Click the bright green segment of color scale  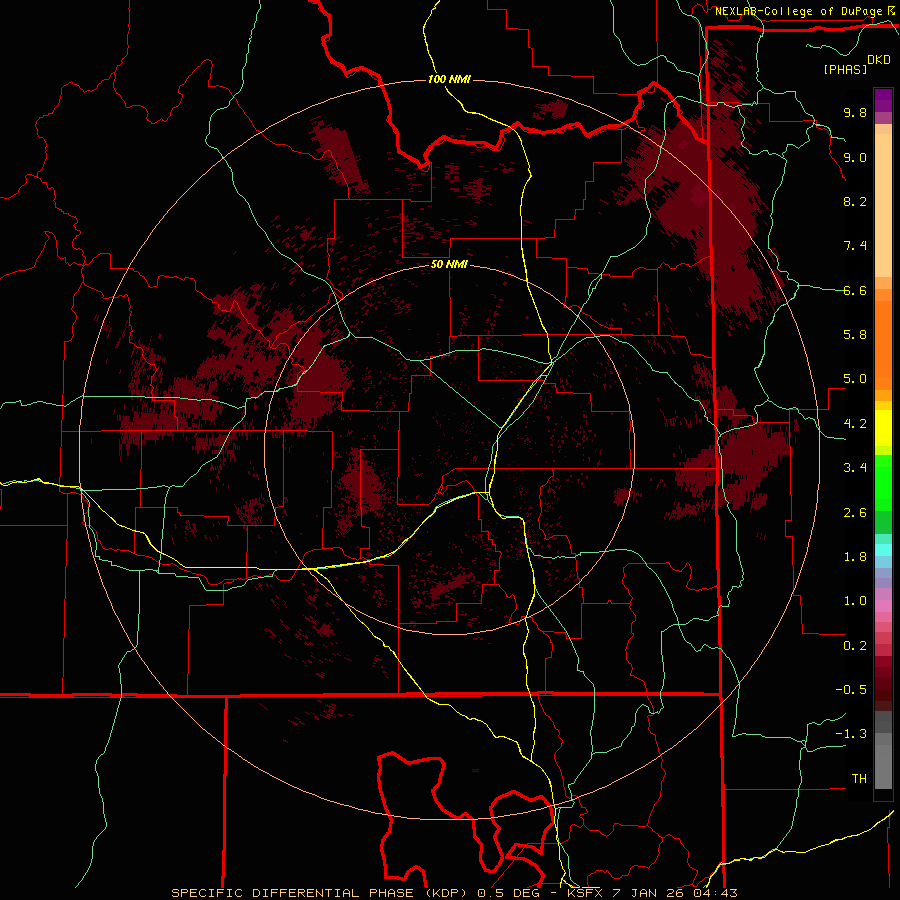pos(883,482)
